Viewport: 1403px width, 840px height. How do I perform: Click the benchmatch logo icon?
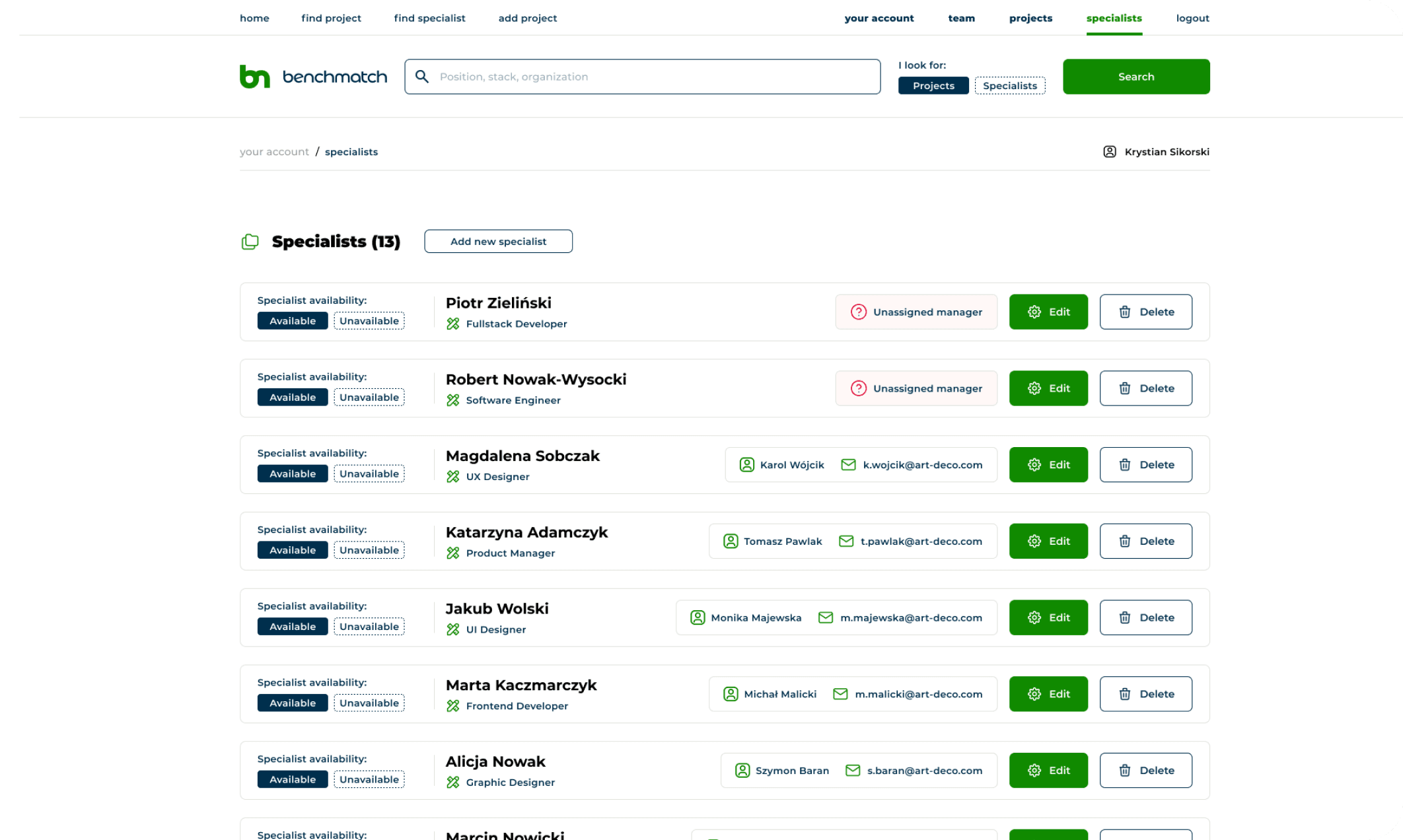pyautogui.click(x=254, y=77)
